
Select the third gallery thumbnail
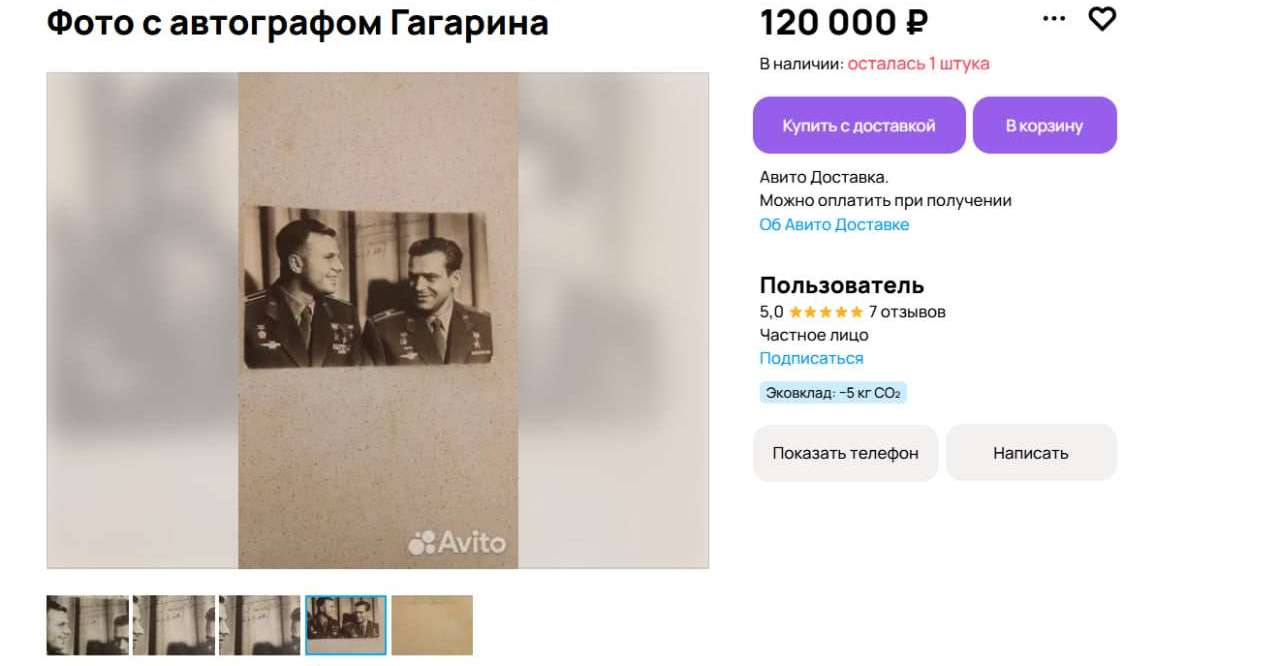tap(259, 625)
